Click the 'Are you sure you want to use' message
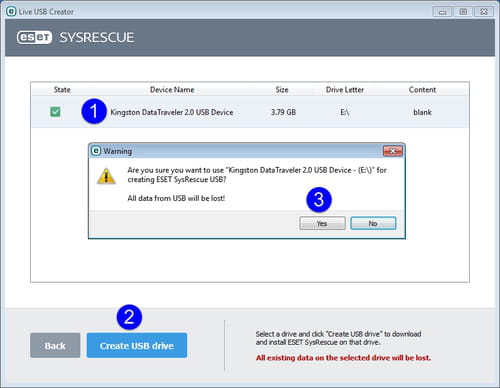Image resolution: width=500 pixels, height=388 pixels. tap(257, 175)
